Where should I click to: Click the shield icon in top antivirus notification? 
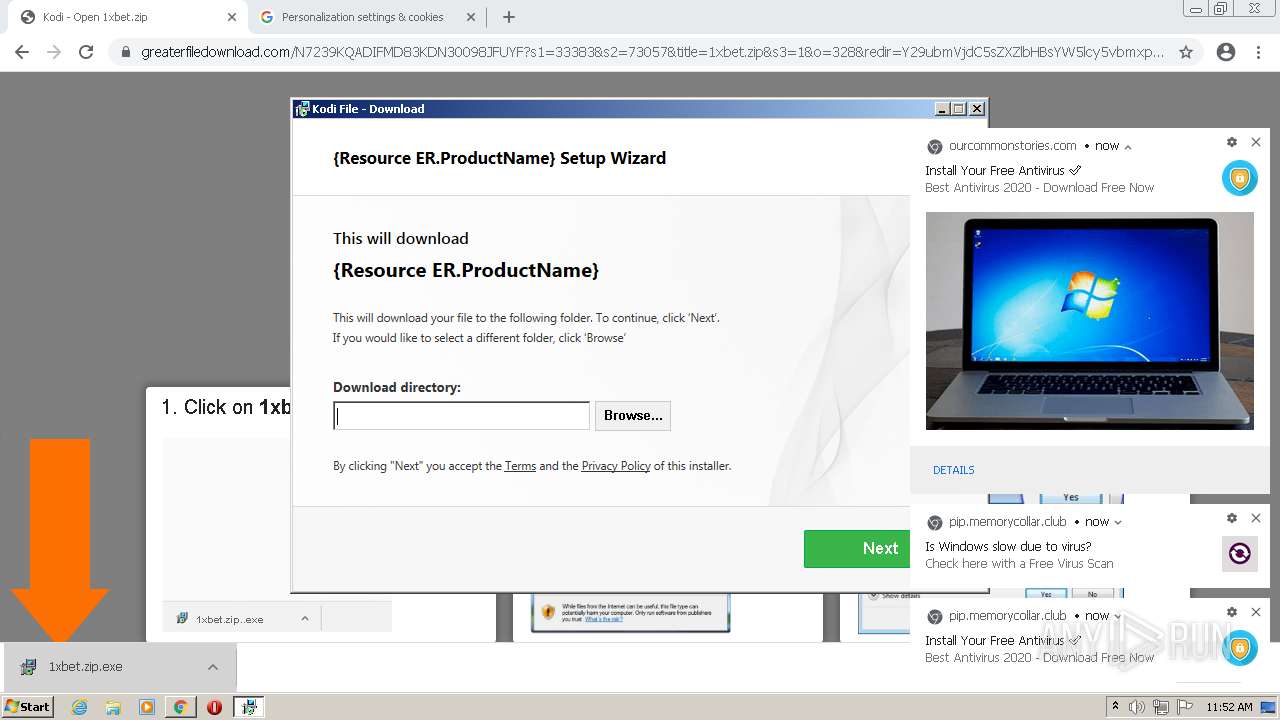coord(1240,178)
